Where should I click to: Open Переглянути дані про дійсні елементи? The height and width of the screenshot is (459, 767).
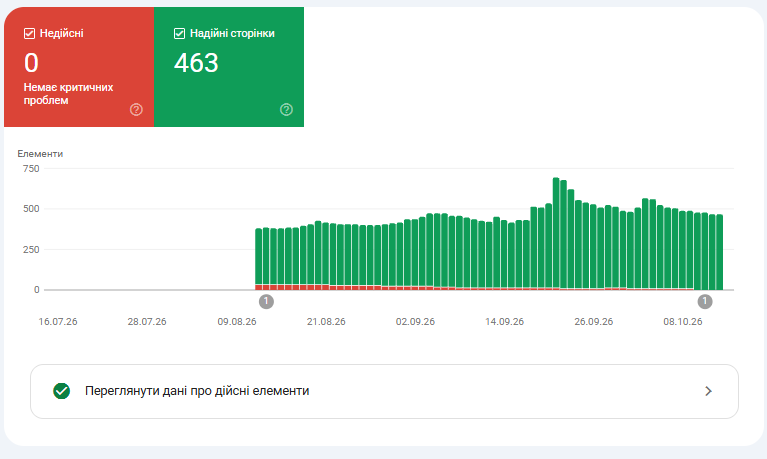[384, 391]
